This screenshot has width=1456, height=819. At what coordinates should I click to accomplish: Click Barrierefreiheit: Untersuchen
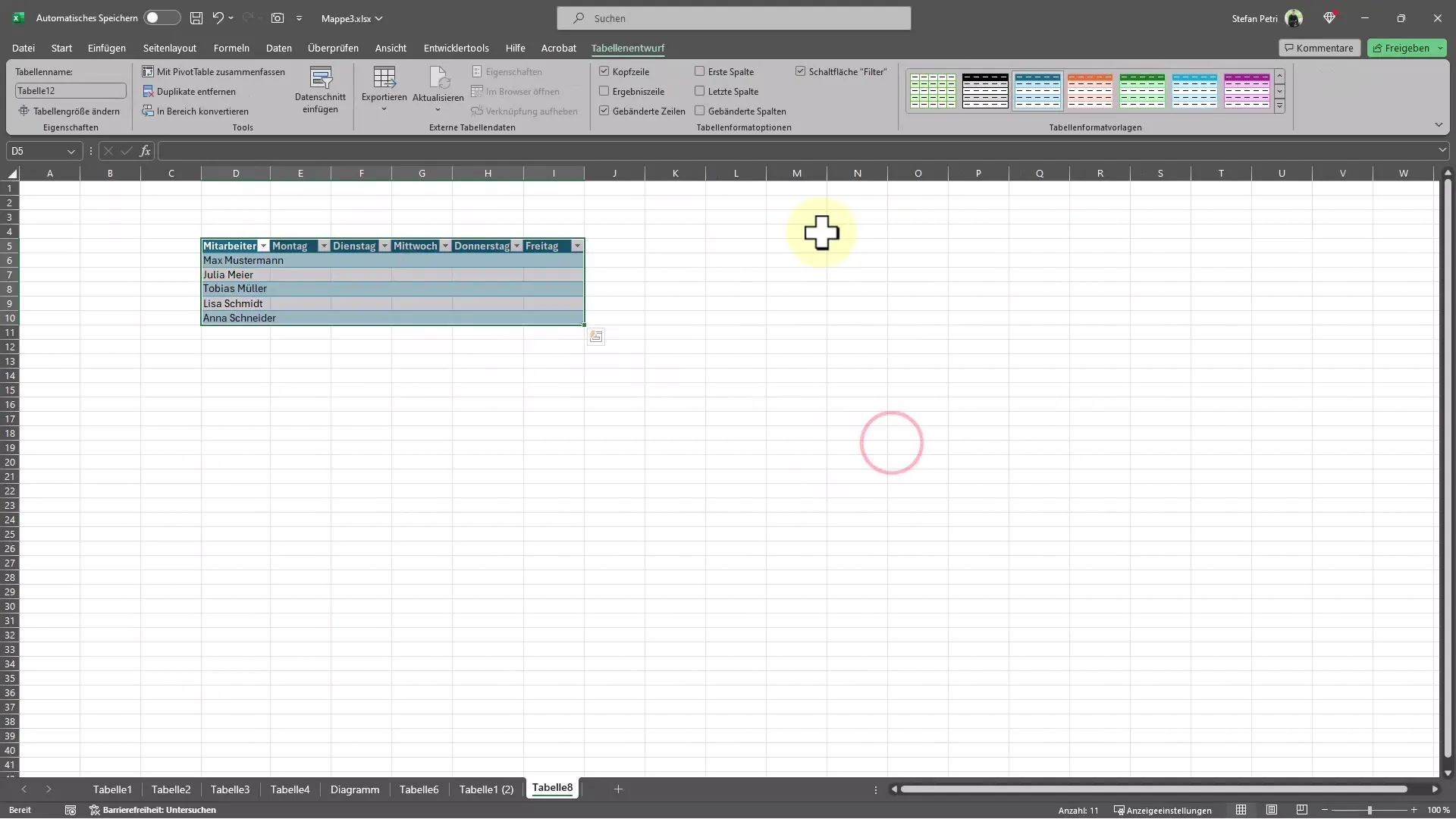tap(153, 810)
